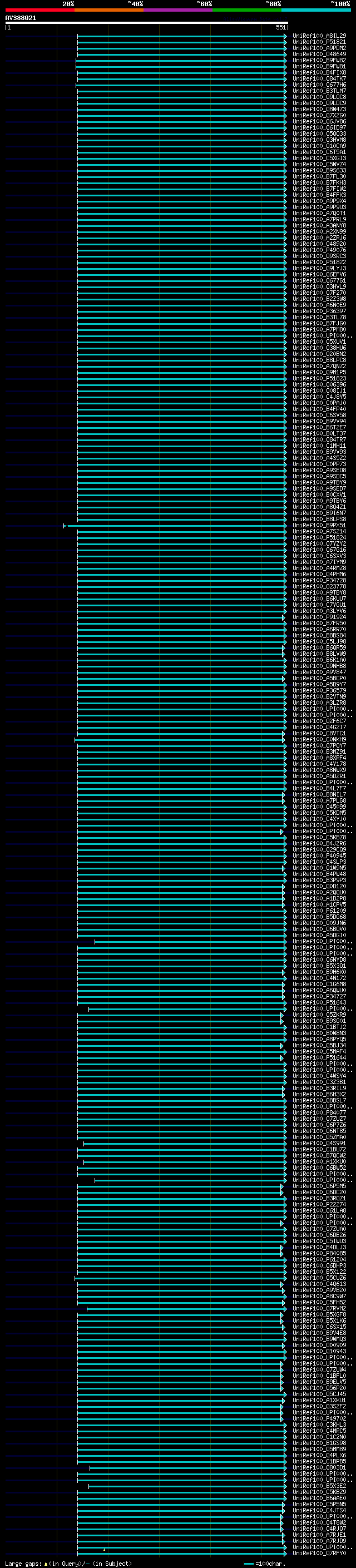
Task: Select hit UniRef100_A9PDM2
Action: click(x=319, y=48)
